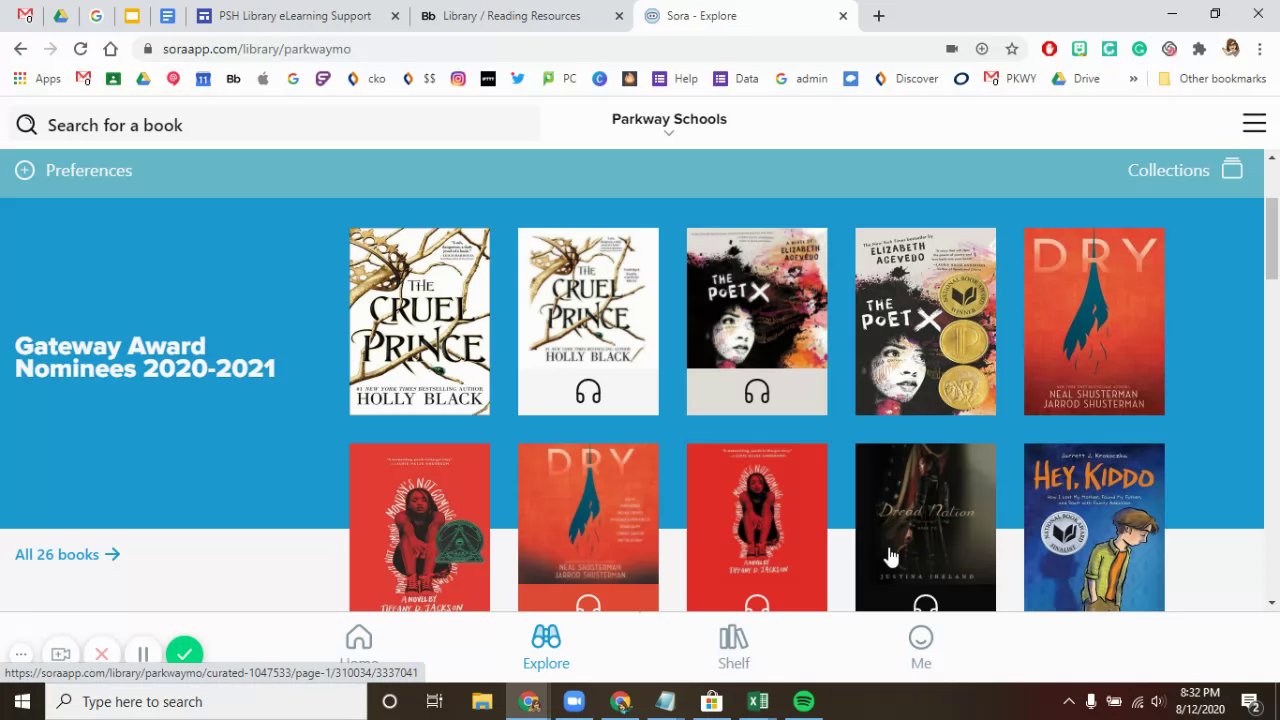This screenshot has width=1280, height=720.
Task: Open The Poet X audiobook cover
Action: pyautogui.click(x=757, y=321)
